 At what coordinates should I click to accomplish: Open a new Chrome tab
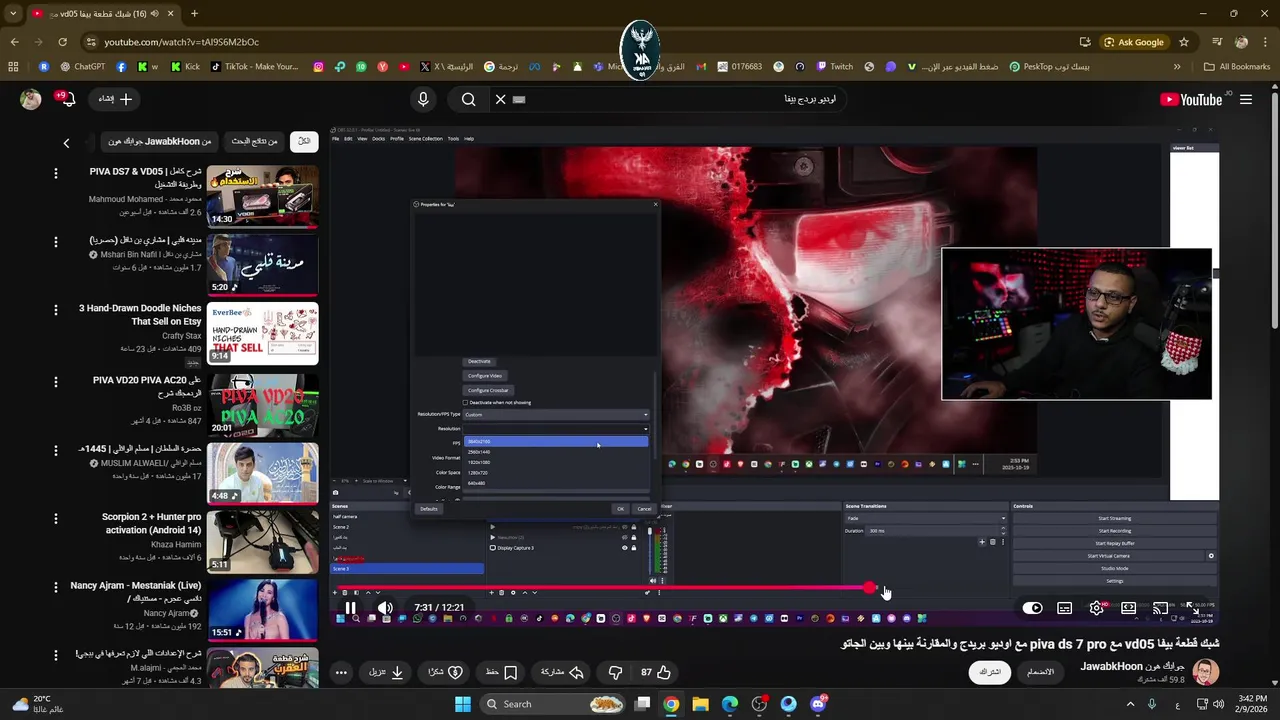click(194, 13)
